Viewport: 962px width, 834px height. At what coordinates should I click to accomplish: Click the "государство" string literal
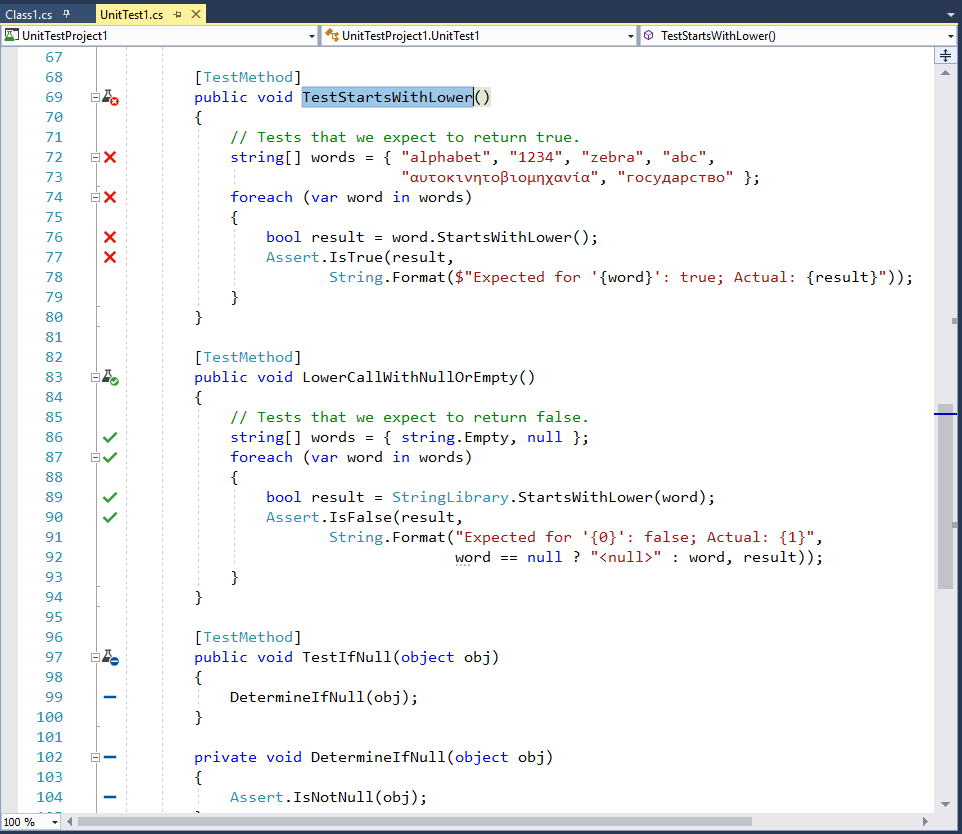click(675, 177)
